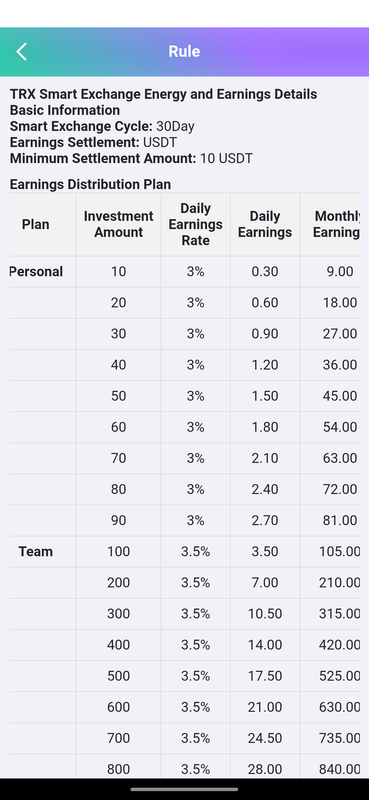The width and height of the screenshot is (369, 800).
Task: Tap the Android navigation gesture bar
Action: tap(184, 789)
